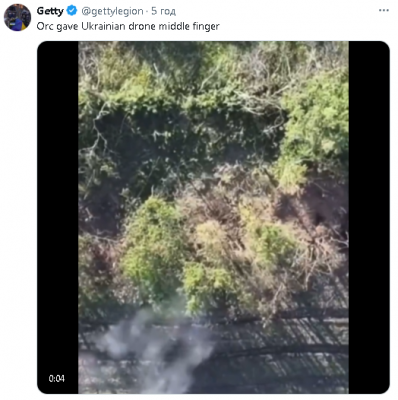Click the word 'Ukrainian' in the tweet text
Viewport: 398px width, 400px height.
(102, 26)
